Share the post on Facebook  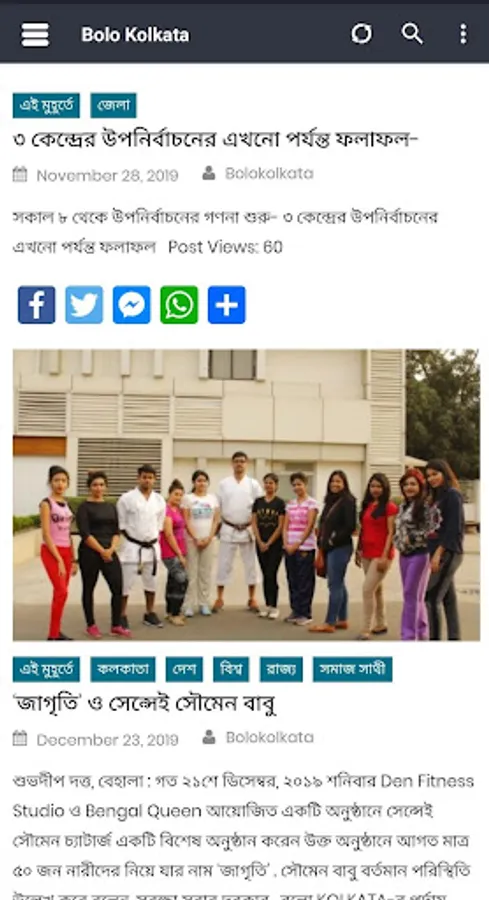[37, 305]
